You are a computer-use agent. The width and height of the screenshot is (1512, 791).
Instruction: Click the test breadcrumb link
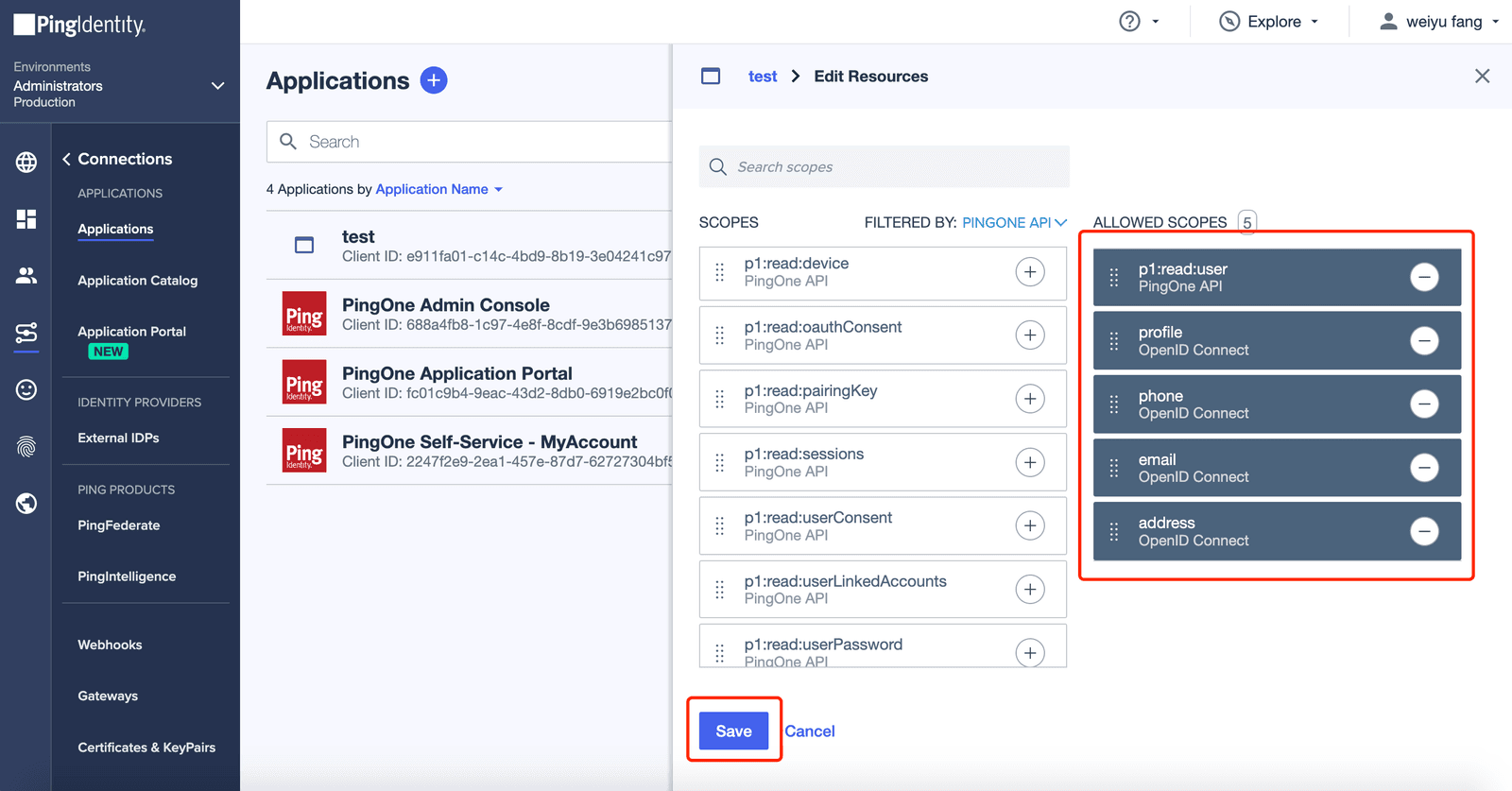click(763, 77)
